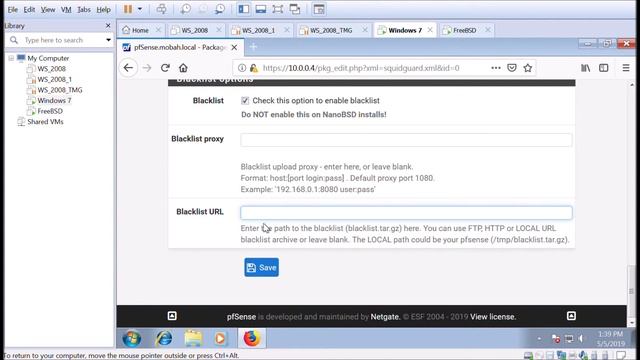This screenshot has height=360, width=640.
Task: Uncheck the enable blacklist checkbox
Action: [245, 100]
